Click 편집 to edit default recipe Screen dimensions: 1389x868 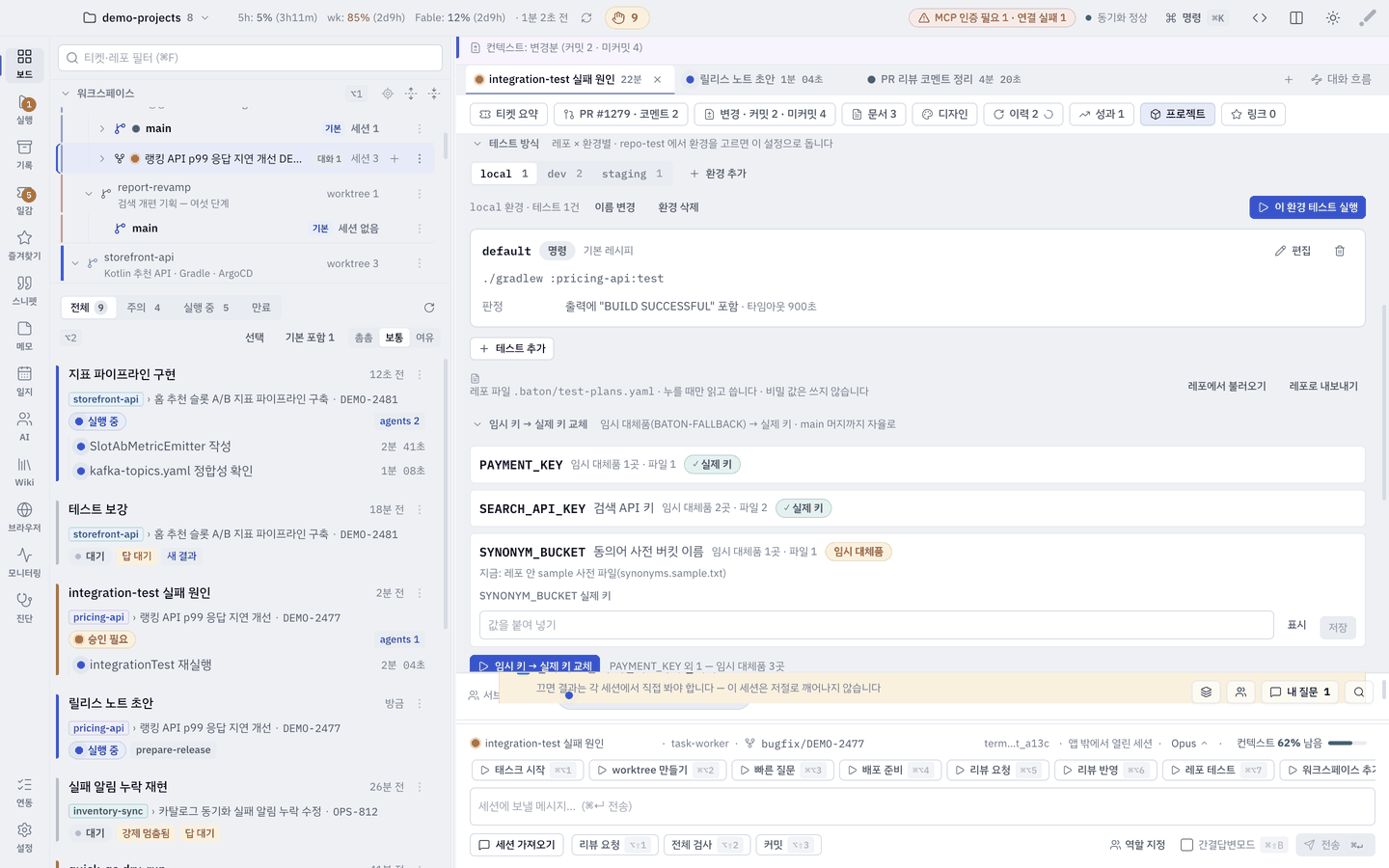[x=1293, y=251]
